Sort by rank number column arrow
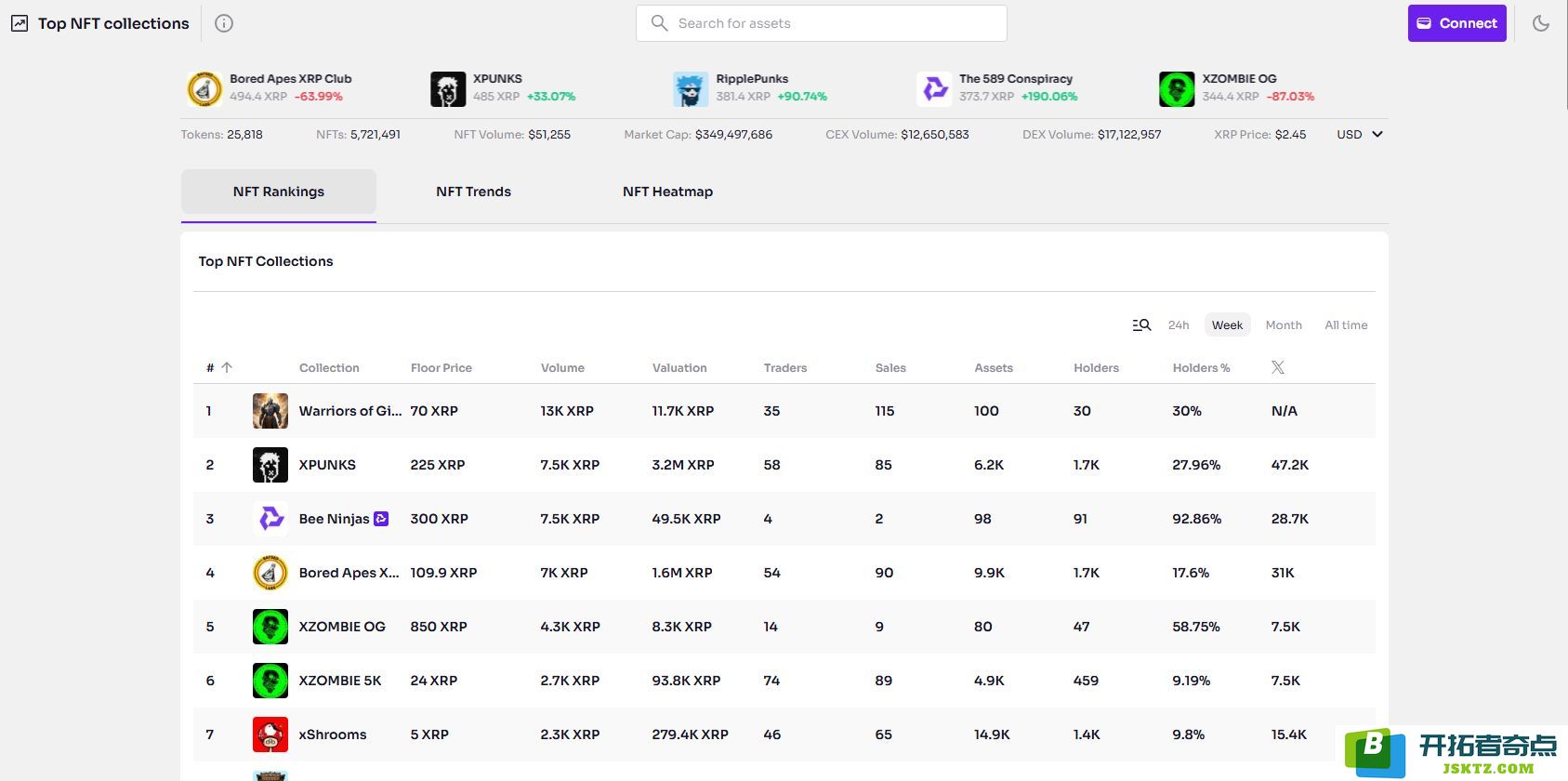The image size is (1568, 781). 226,367
